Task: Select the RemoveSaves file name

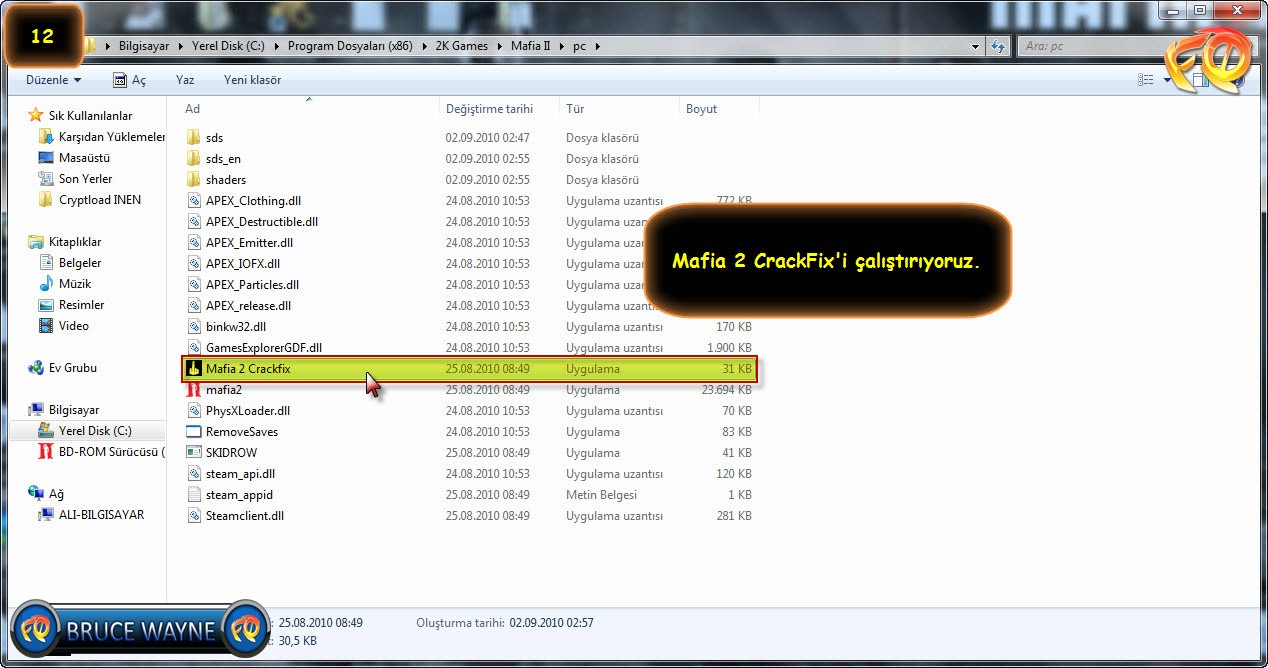Action: 242,432
